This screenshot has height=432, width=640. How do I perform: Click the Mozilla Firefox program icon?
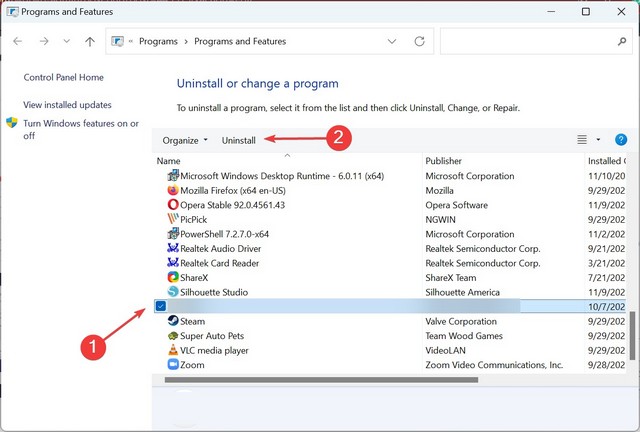tap(173, 190)
